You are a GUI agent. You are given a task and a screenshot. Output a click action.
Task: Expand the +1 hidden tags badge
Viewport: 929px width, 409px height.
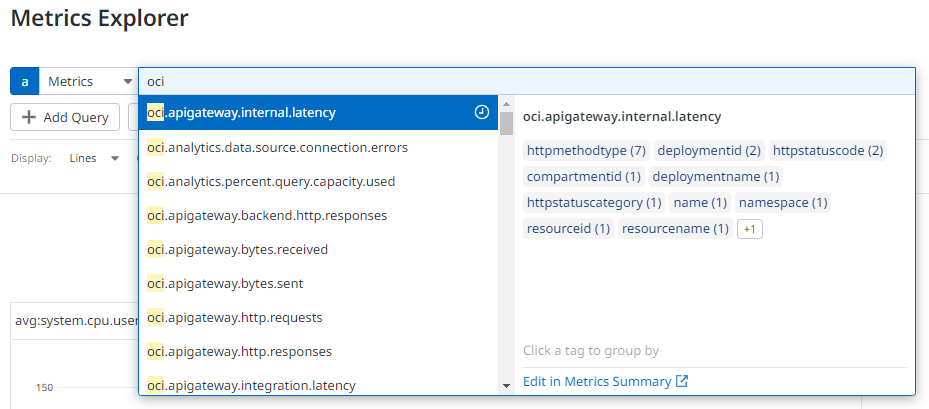click(x=749, y=229)
